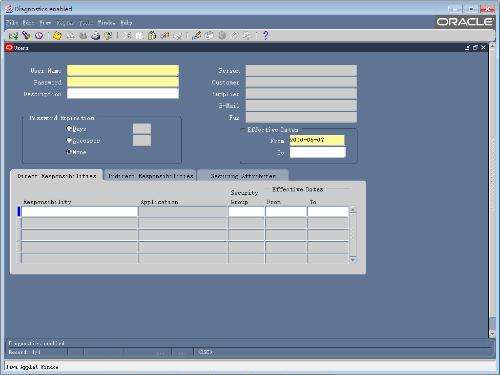
Task: Click the Print toolbar icon
Action: point(96,35)
